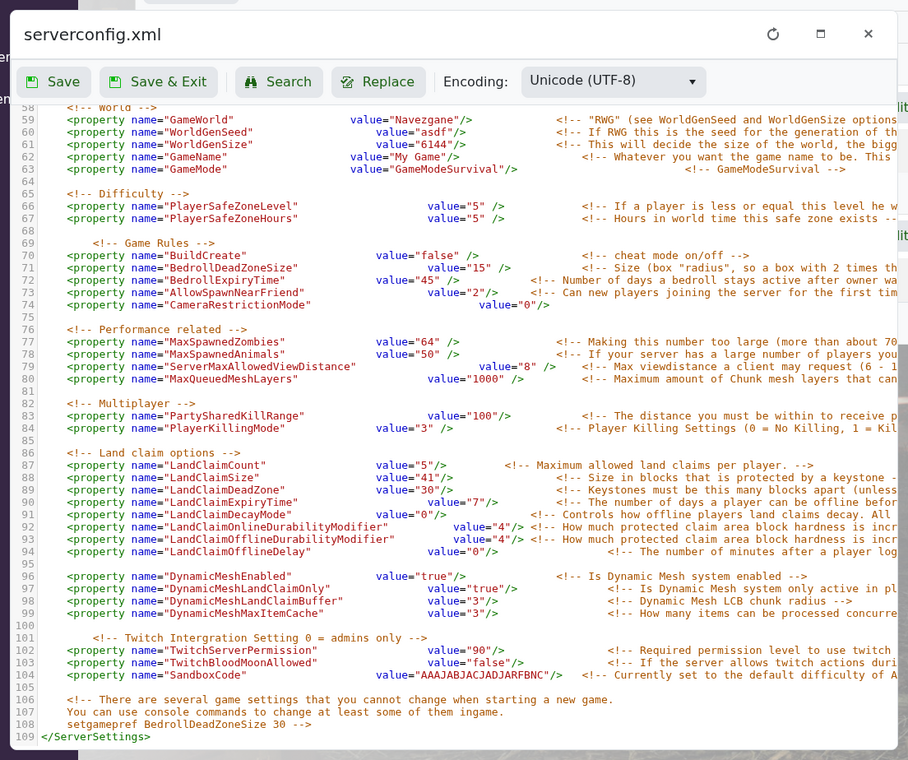Close the serverconfig.xml editor dialog
The height and width of the screenshot is (760, 908).
868,34
